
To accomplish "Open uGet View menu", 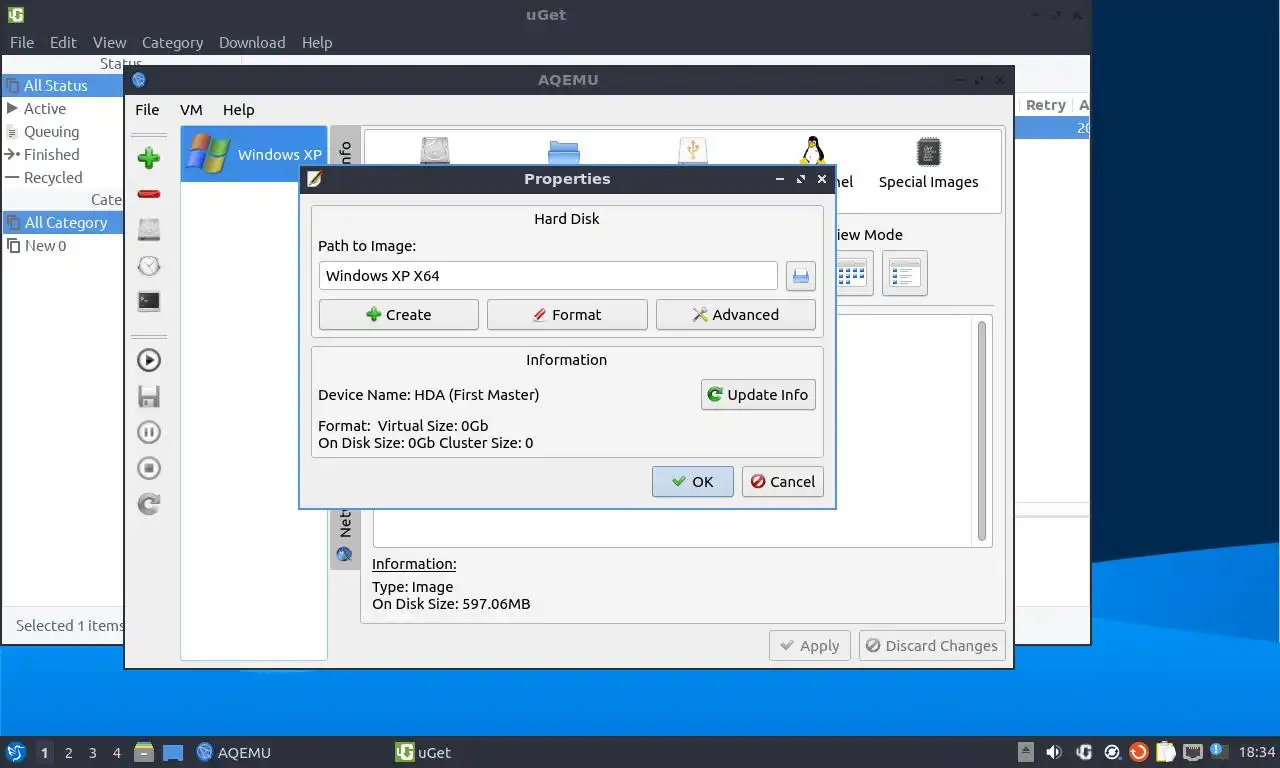I will pyautogui.click(x=109, y=42).
